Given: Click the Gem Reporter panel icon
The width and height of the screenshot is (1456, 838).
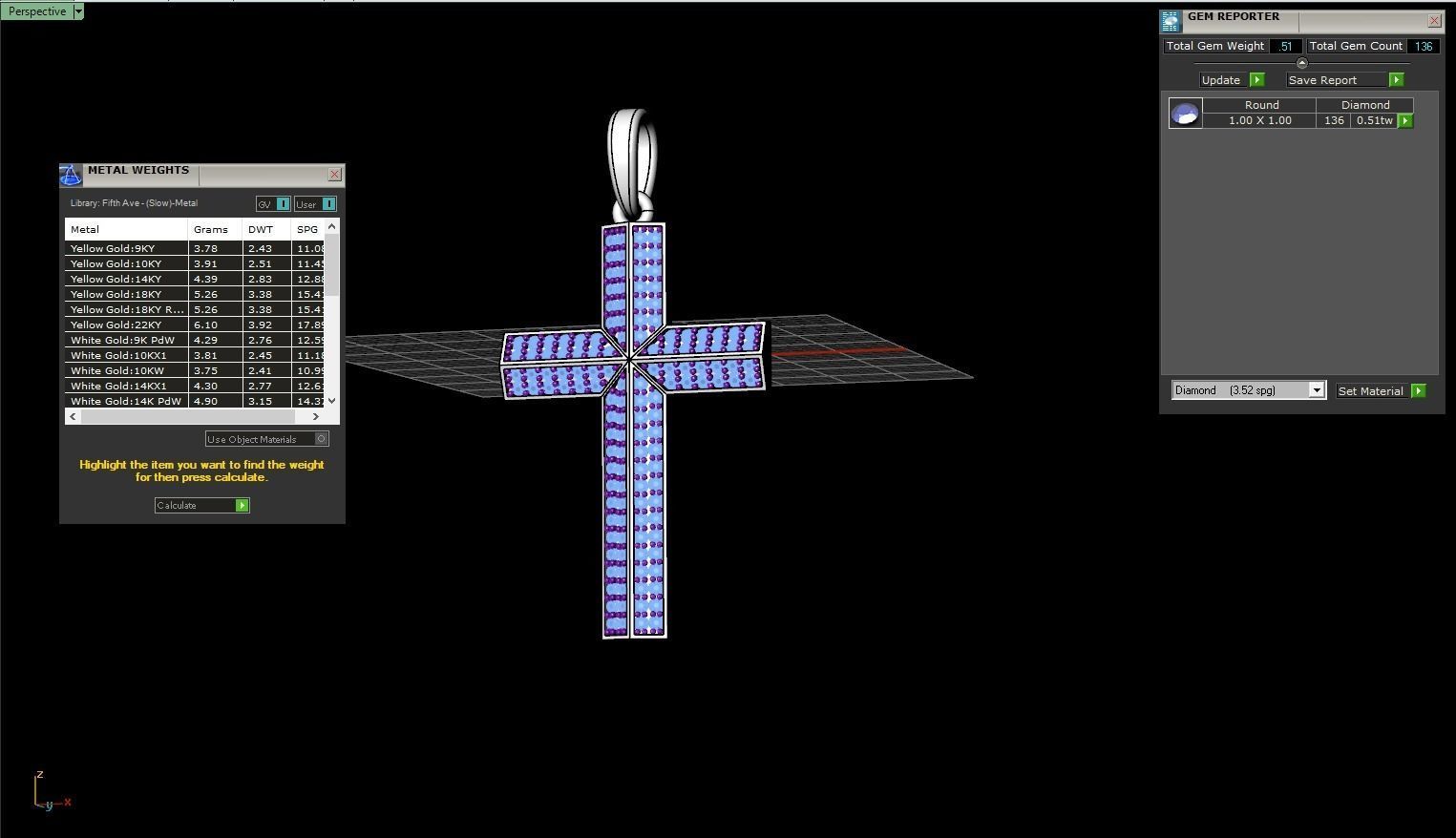Looking at the screenshot, I should pyautogui.click(x=1171, y=22).
